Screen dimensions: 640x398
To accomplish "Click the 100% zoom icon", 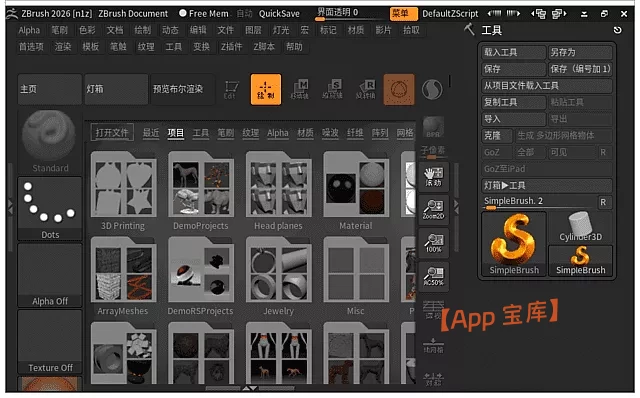I will (x=433, y=243).
